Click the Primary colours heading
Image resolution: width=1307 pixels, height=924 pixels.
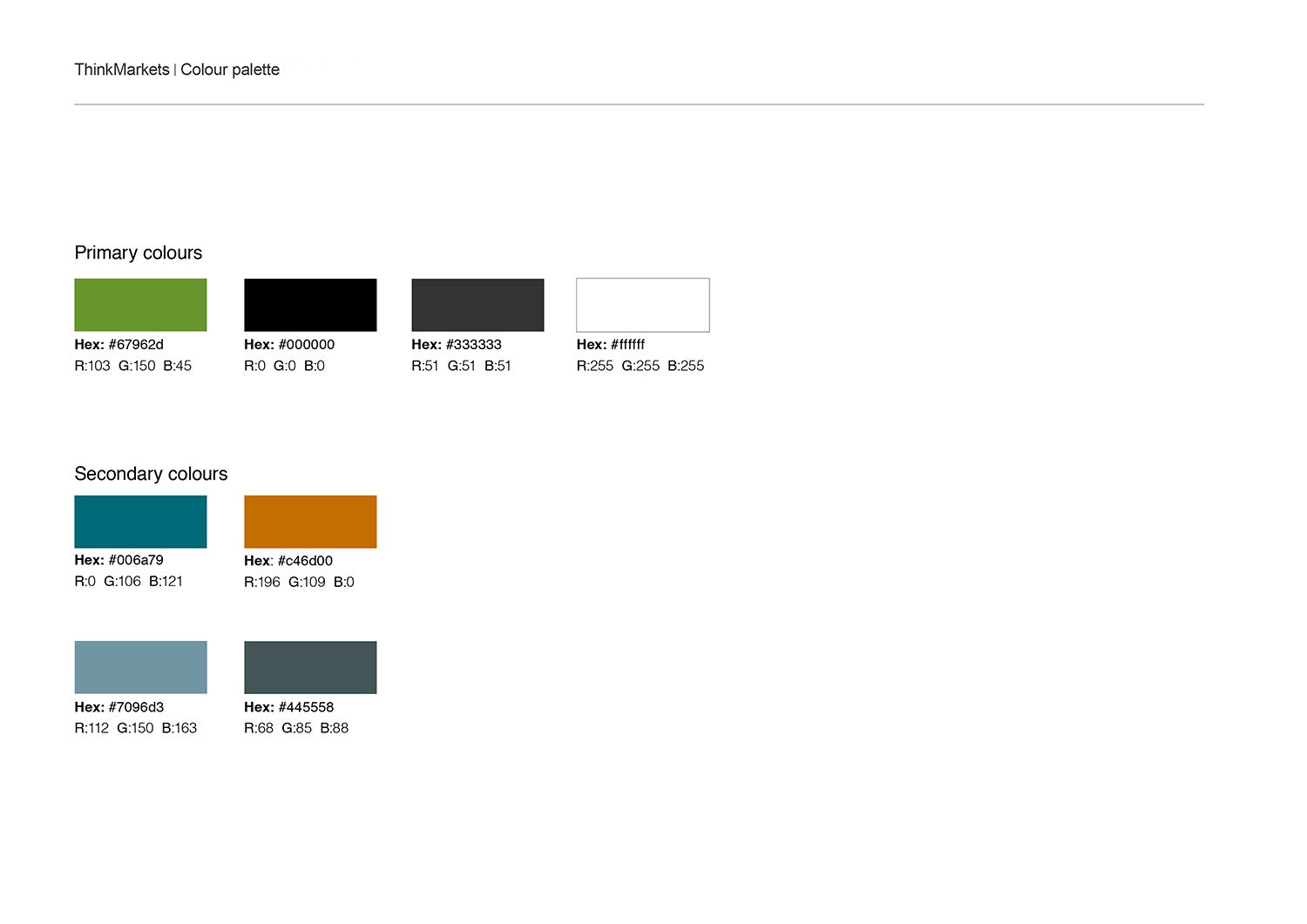[x=138, y=253]
